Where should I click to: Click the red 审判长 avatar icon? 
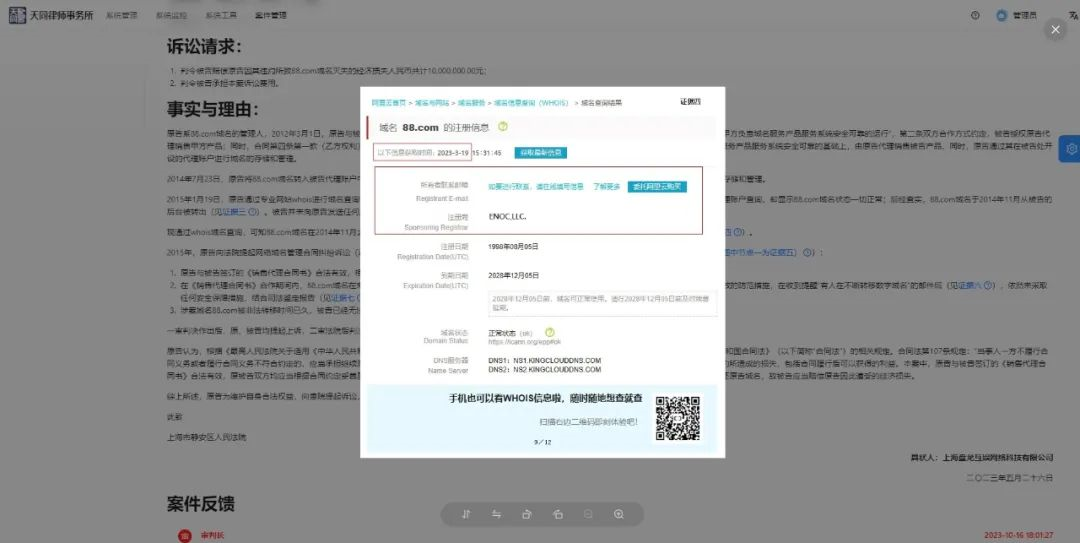[185, 535]
